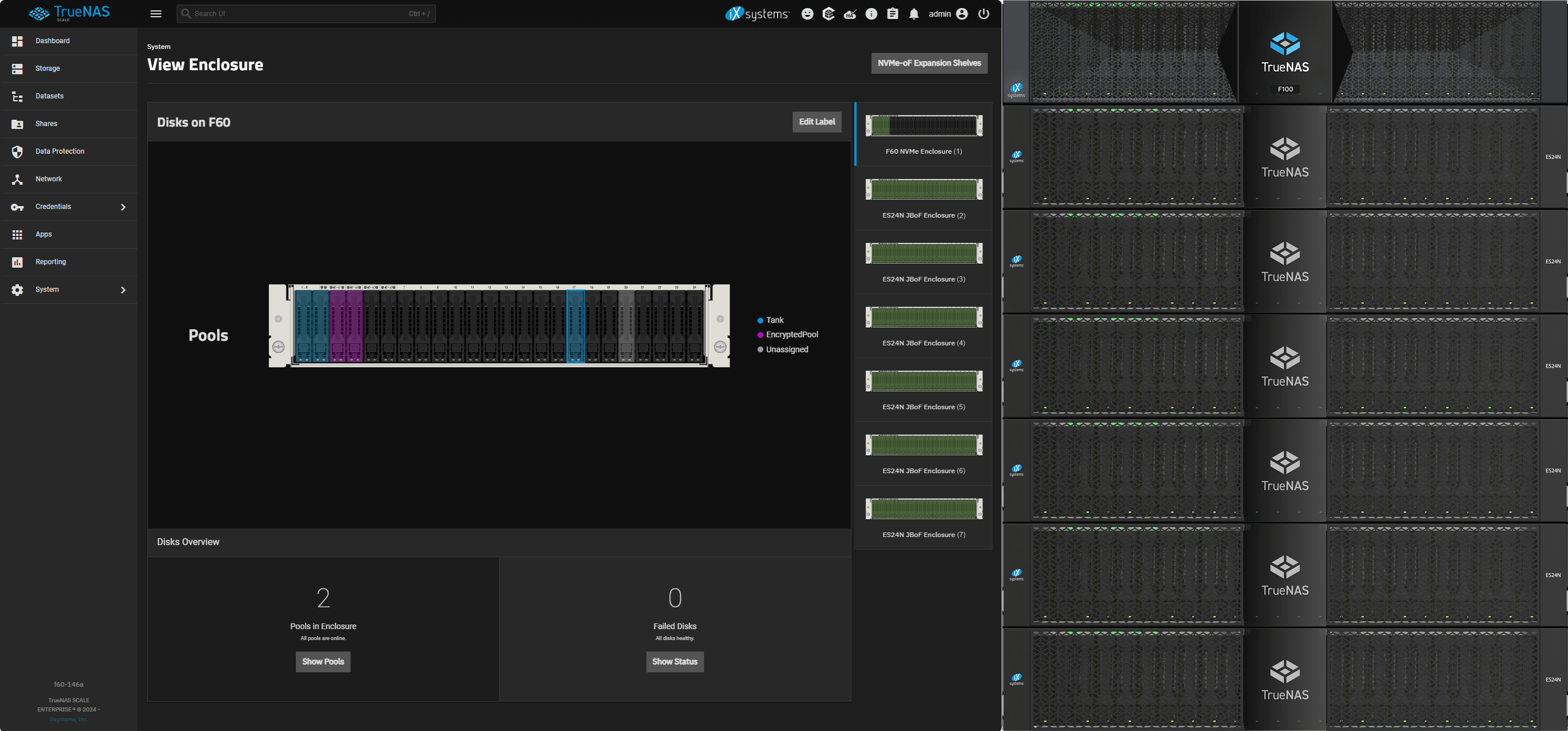Go to Storage in the sidebar
Image resolution: width=1568 pixels, height=731 pixels.
47,68
